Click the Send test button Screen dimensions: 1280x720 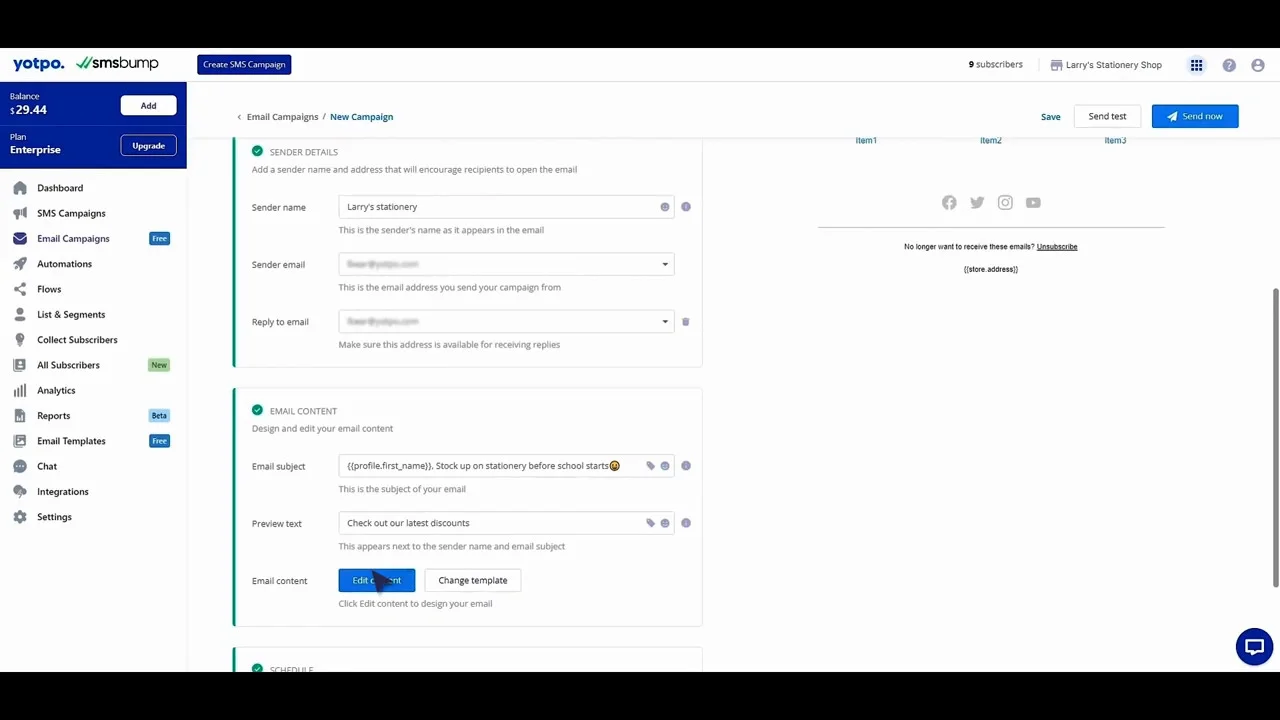pos(1107,116)
